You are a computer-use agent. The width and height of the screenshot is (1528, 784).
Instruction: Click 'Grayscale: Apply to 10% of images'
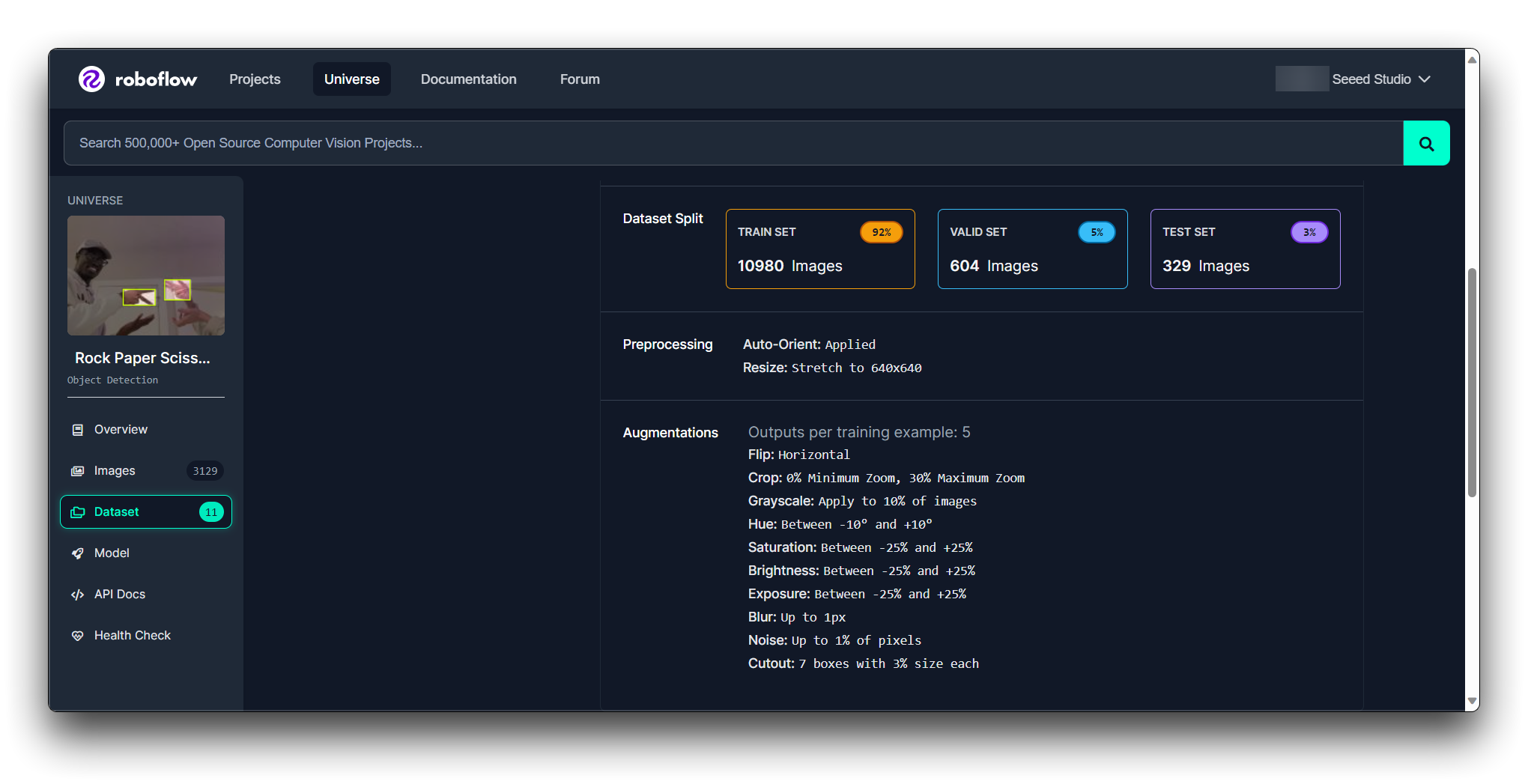[x=862, y=501]
